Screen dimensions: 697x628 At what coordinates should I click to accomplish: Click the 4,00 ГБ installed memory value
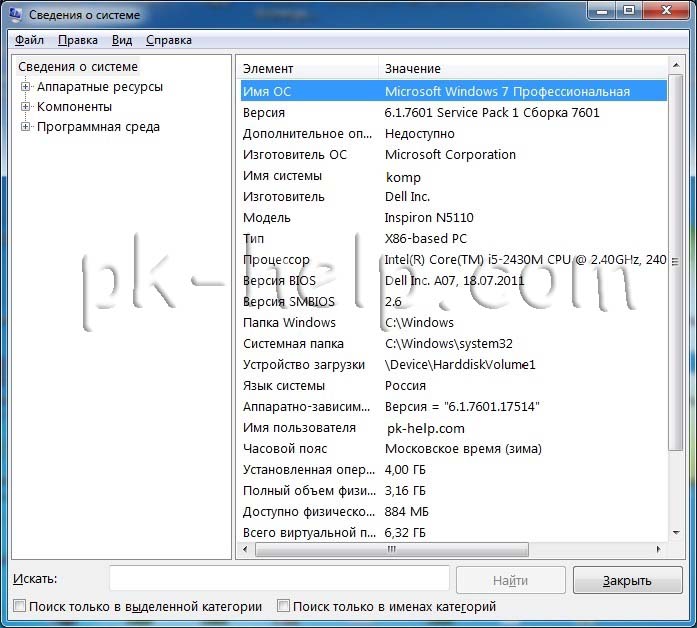[405, 470]
